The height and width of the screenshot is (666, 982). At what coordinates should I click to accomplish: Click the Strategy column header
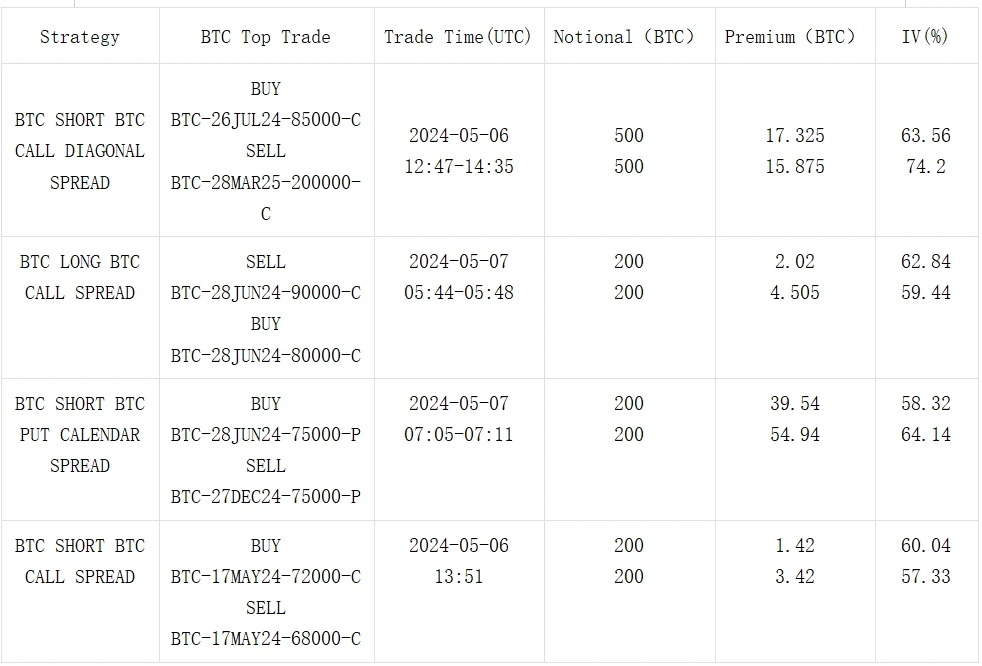[x=80, y=37]
